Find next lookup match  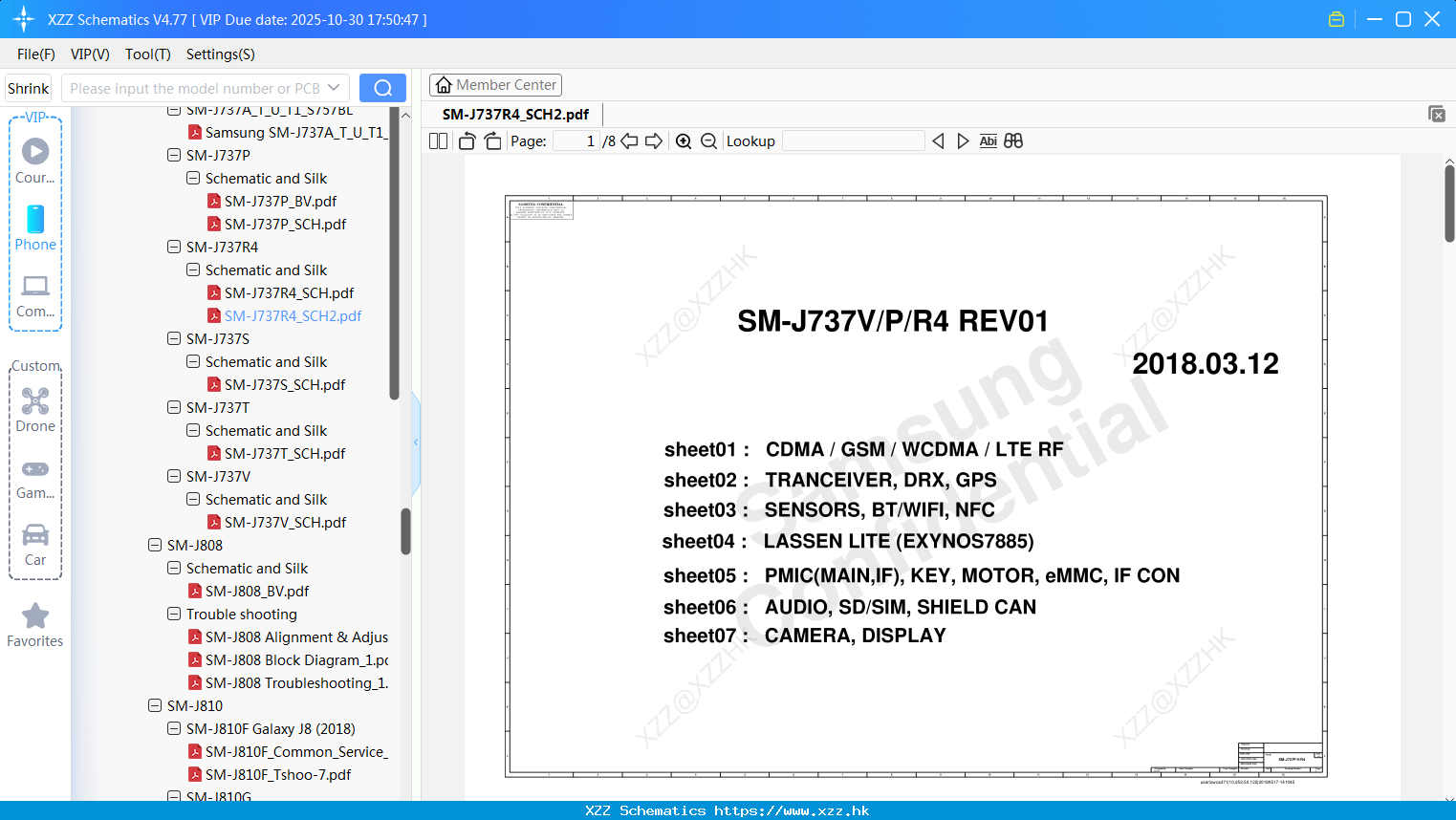pyautogui.click(x=963, y=140)
